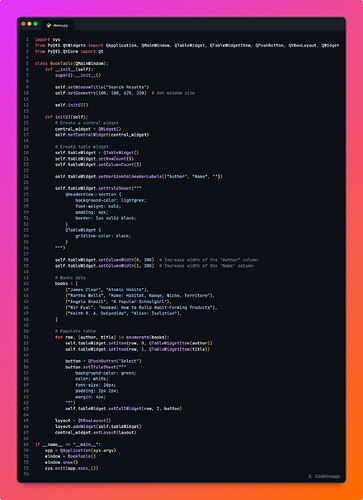Click the yellow minimize window button

(x=29, y=24)
